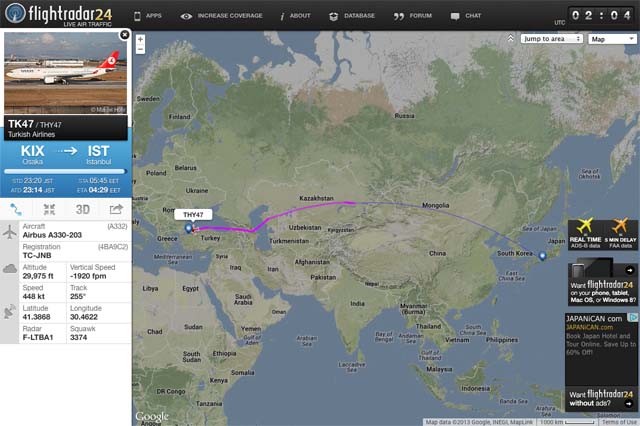Click the database icon beside Database
Screen dimensions: 640x426
(333, 16)
